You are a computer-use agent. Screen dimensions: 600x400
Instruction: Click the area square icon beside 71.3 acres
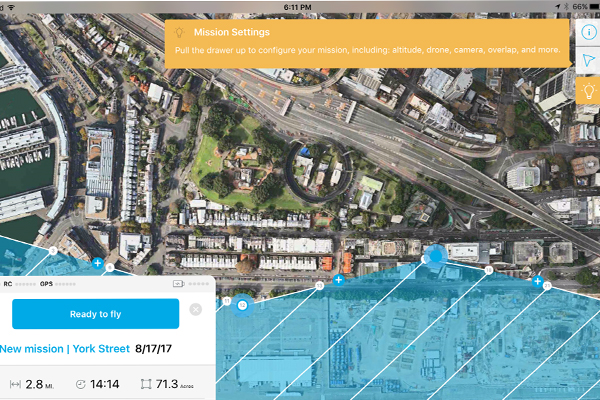pyautogui.click(x=146, y=384)
